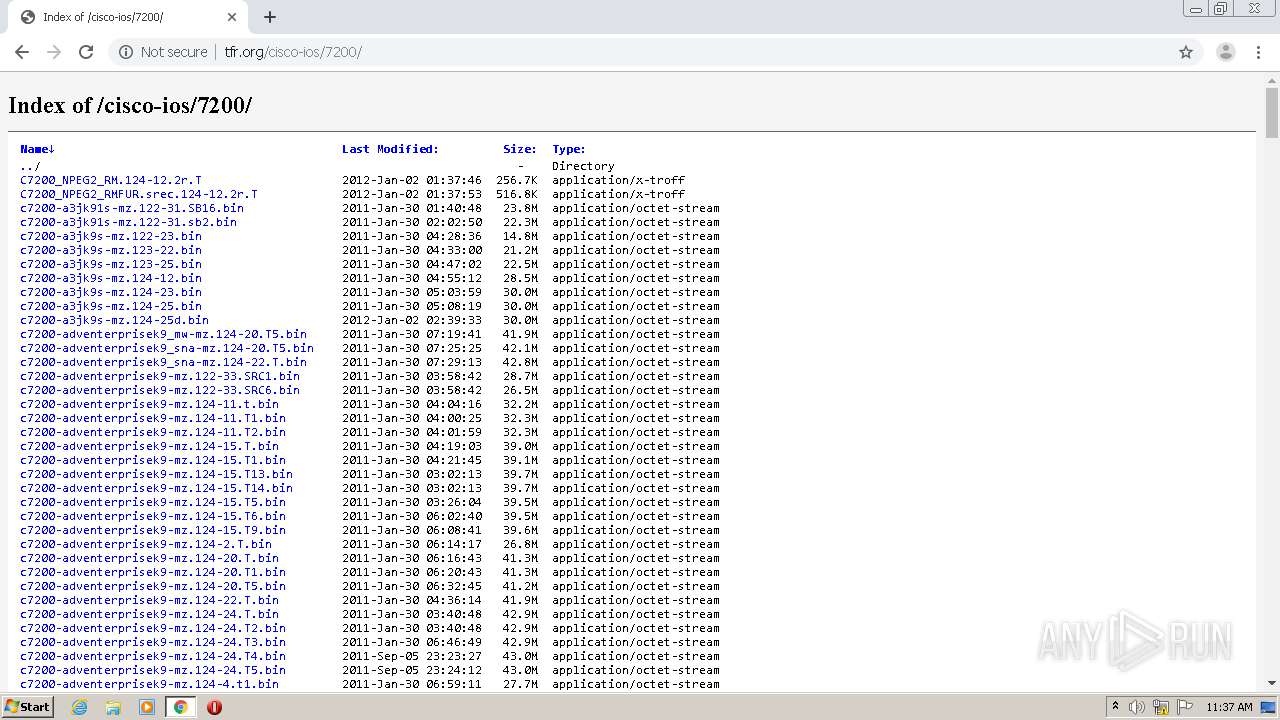Close the 'Index of /cisco-ios/7200/' tab
This screenshot has height=720, width=1280.
(x=232, y=17)
